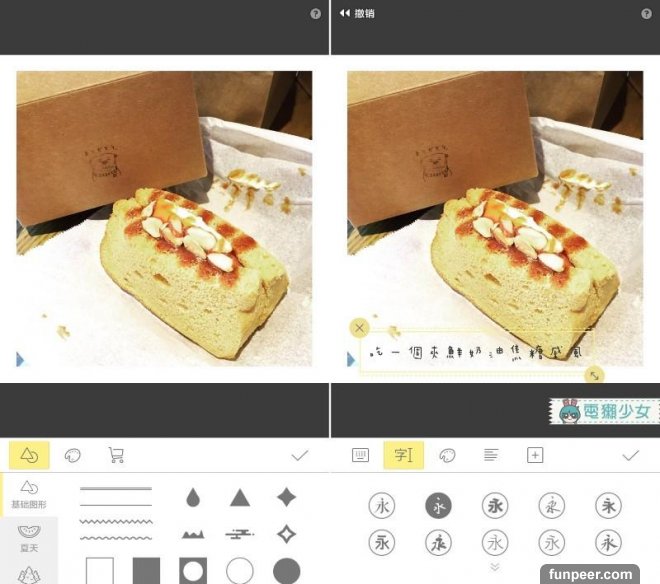Viewport: 660px width, 584px height.
Task: Pick the bold 永 font, third in top row
Action: coord(494,505)
